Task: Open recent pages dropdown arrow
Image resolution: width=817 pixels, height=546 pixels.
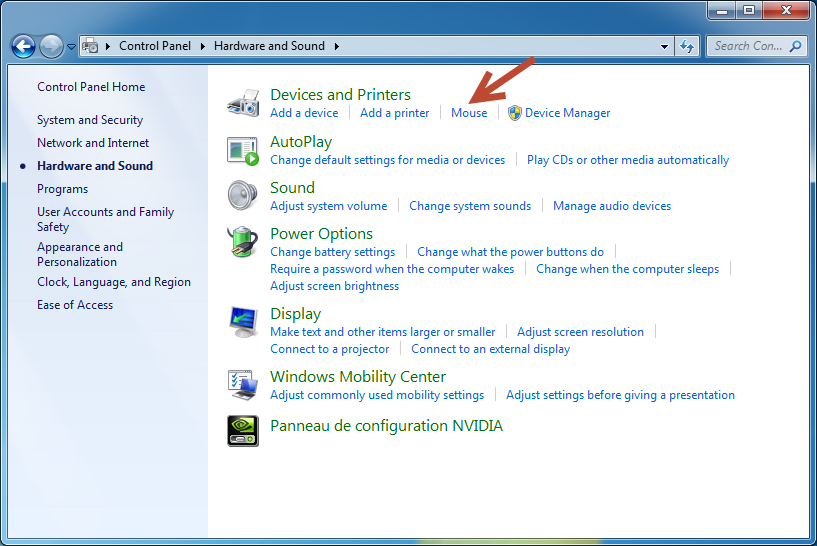Action: [x=71, y=47]
